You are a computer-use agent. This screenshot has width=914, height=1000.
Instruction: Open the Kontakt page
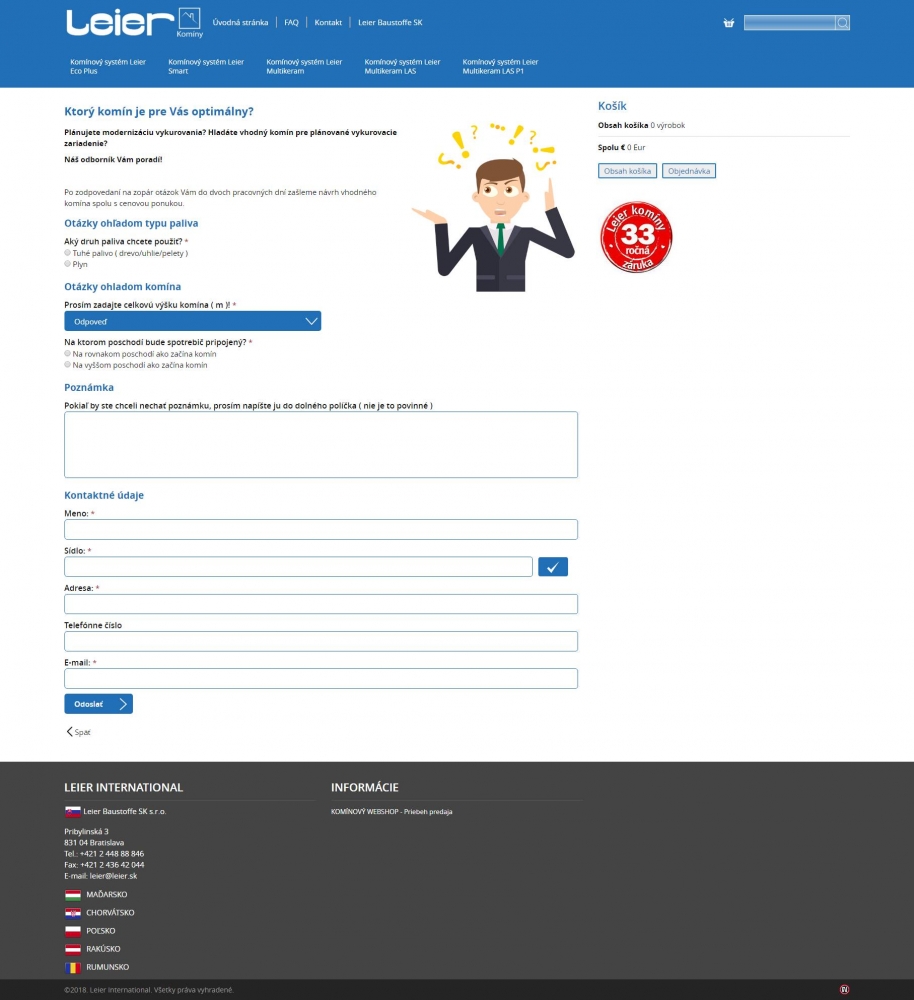point(328,22)
